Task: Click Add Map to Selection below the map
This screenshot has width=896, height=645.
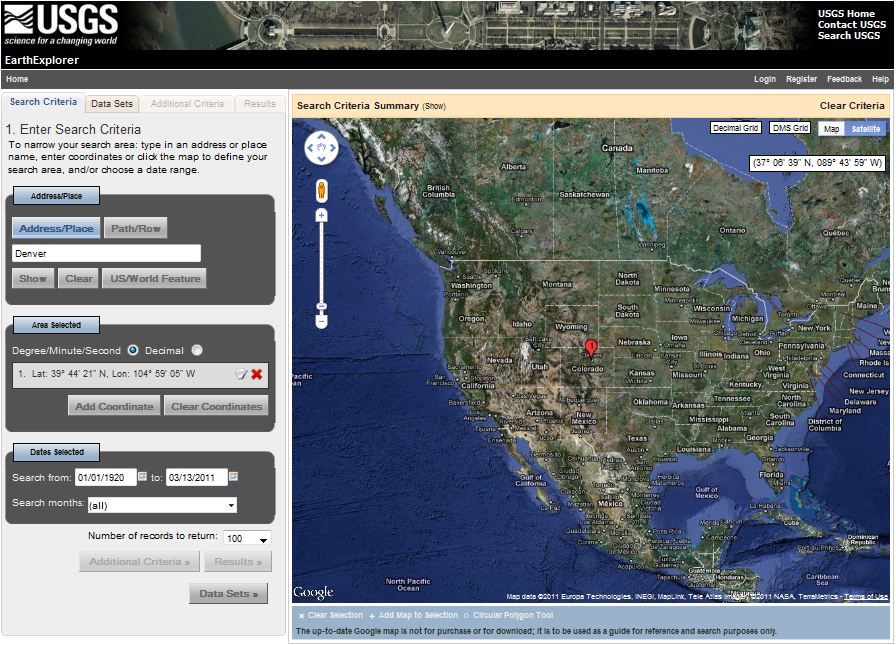Action: pos(414,615)
